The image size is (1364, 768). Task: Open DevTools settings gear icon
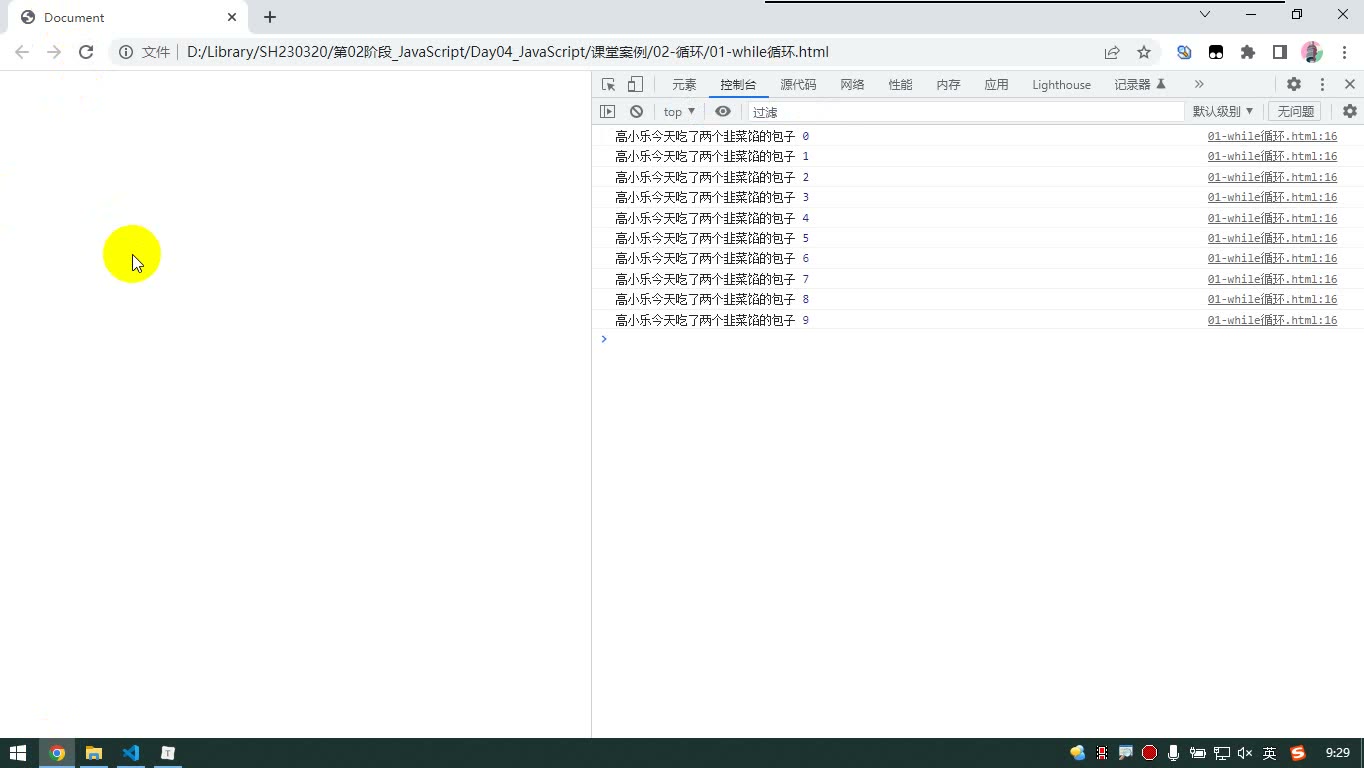click(1294, 85)
